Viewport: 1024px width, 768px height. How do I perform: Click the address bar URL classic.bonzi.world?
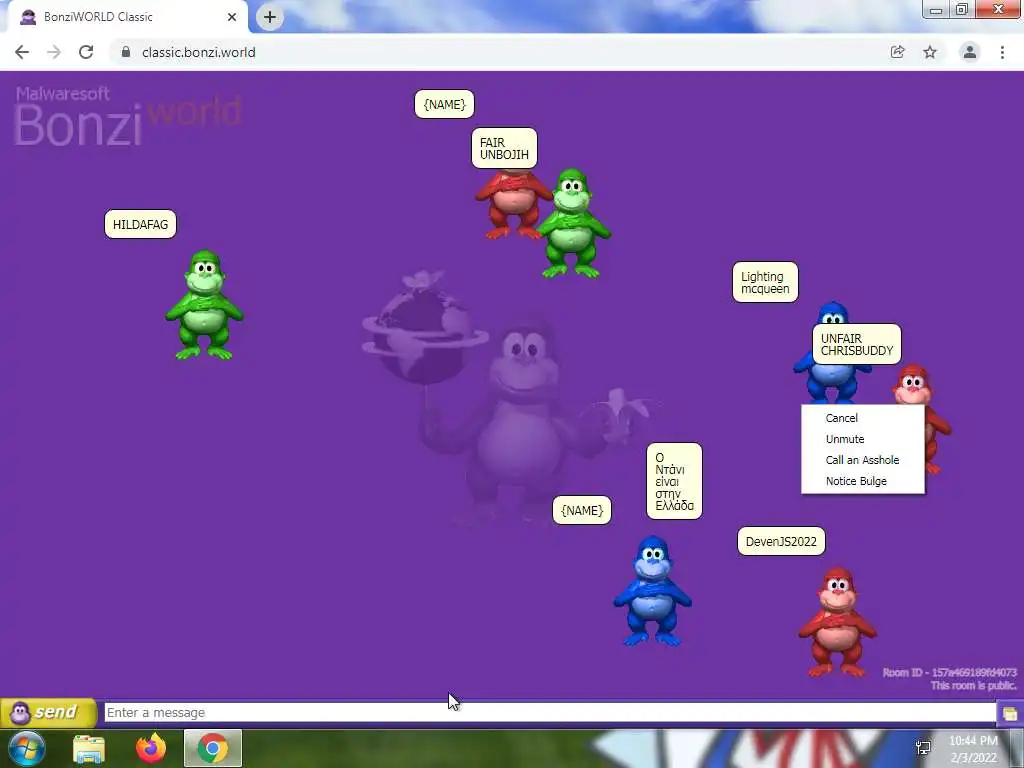[199, 52]
